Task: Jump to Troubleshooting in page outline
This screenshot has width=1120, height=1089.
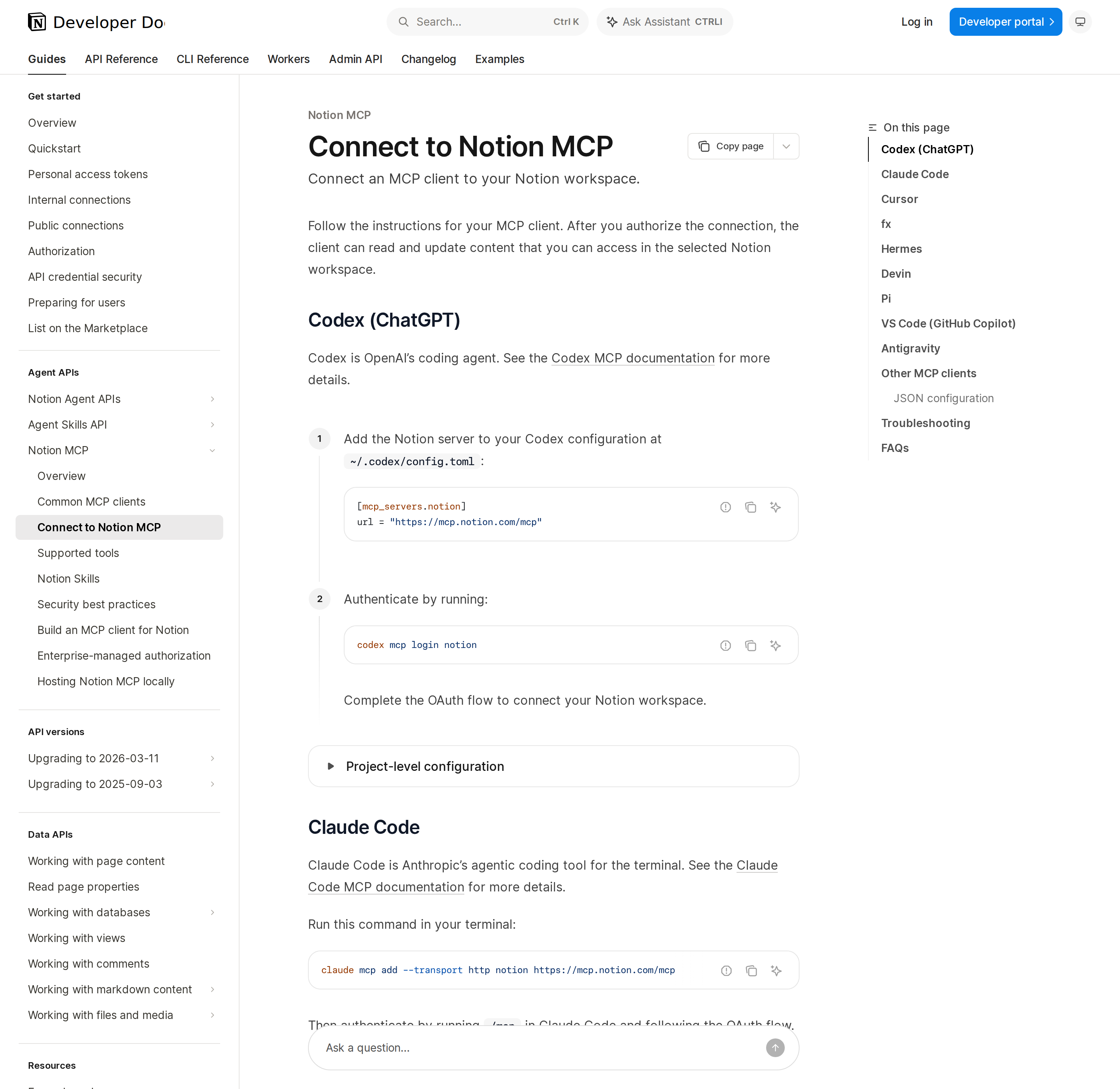Action: coord(926,423)
